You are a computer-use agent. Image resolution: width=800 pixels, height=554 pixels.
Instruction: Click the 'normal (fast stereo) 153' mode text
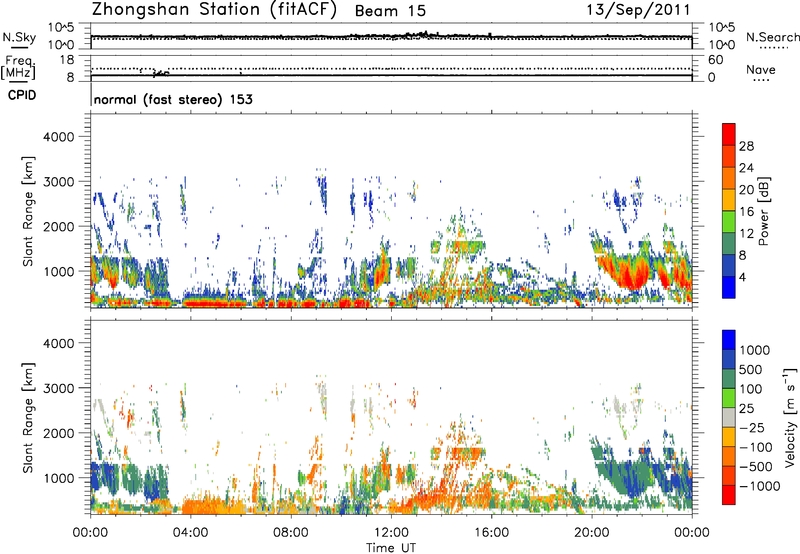[x=173, y=99]
